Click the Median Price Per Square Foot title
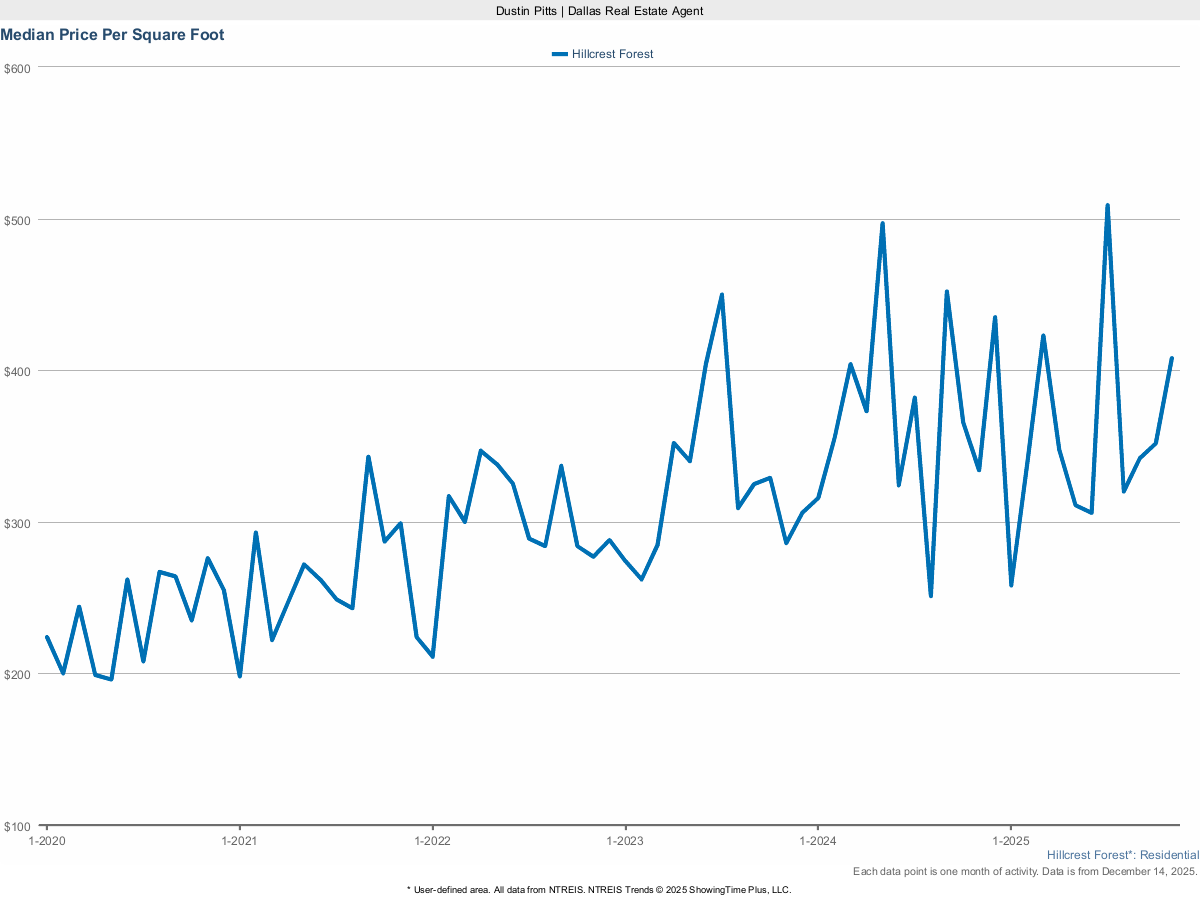 [x=112, y=35]
